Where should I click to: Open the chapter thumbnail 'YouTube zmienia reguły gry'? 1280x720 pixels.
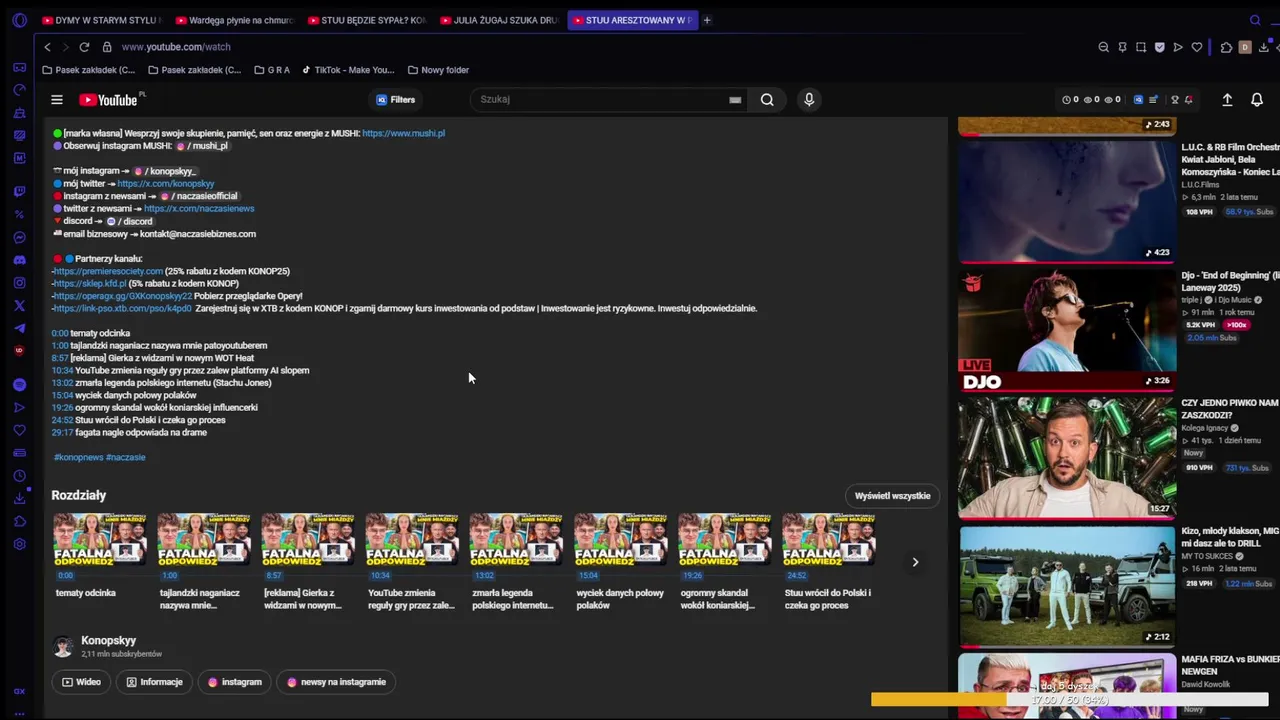[412, 540]
